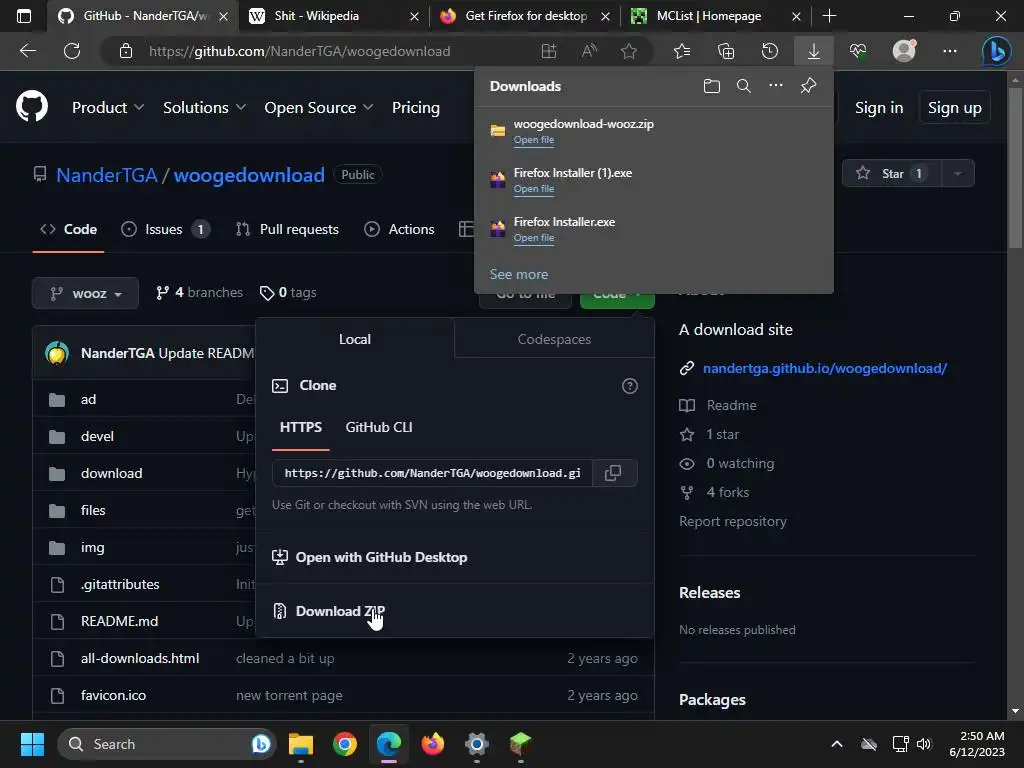The image size is (1024, 768).
Task: Open the Windows Start menu
Action: click(x=32, y=744)
